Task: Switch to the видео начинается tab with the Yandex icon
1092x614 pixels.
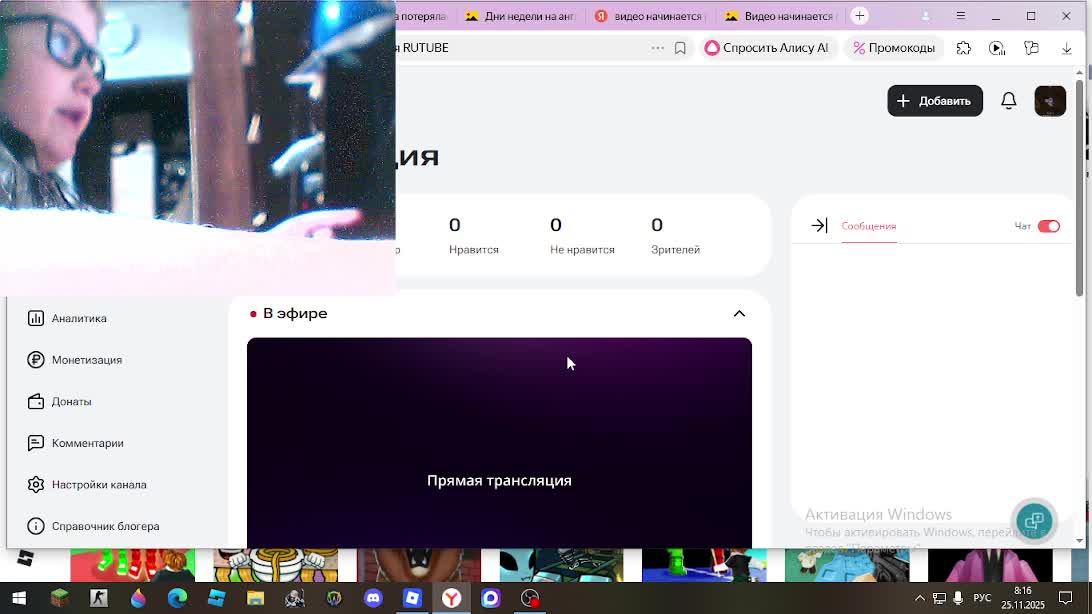Action: pos(651,16)
